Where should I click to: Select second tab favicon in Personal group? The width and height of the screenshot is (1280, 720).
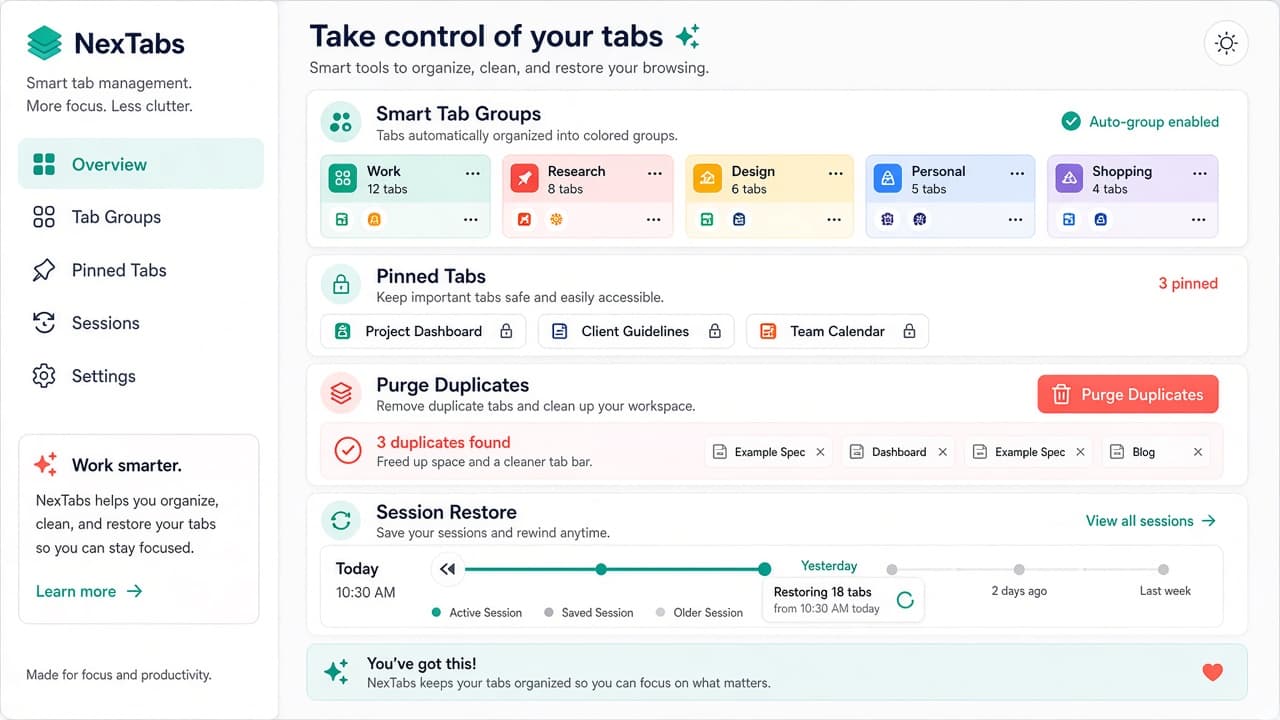(x=920, y=219)
